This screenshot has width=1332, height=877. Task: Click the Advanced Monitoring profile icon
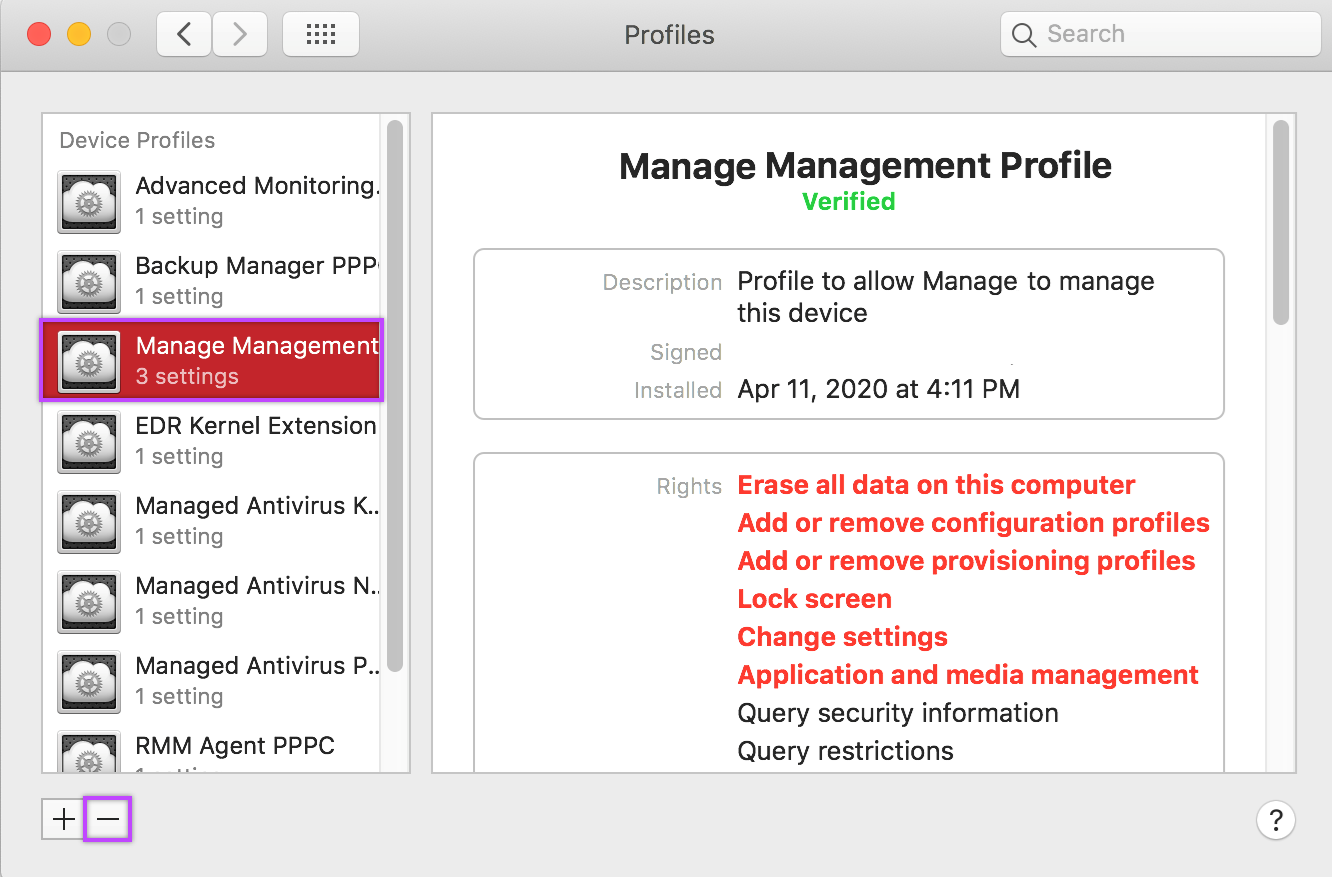coord(90,201)
